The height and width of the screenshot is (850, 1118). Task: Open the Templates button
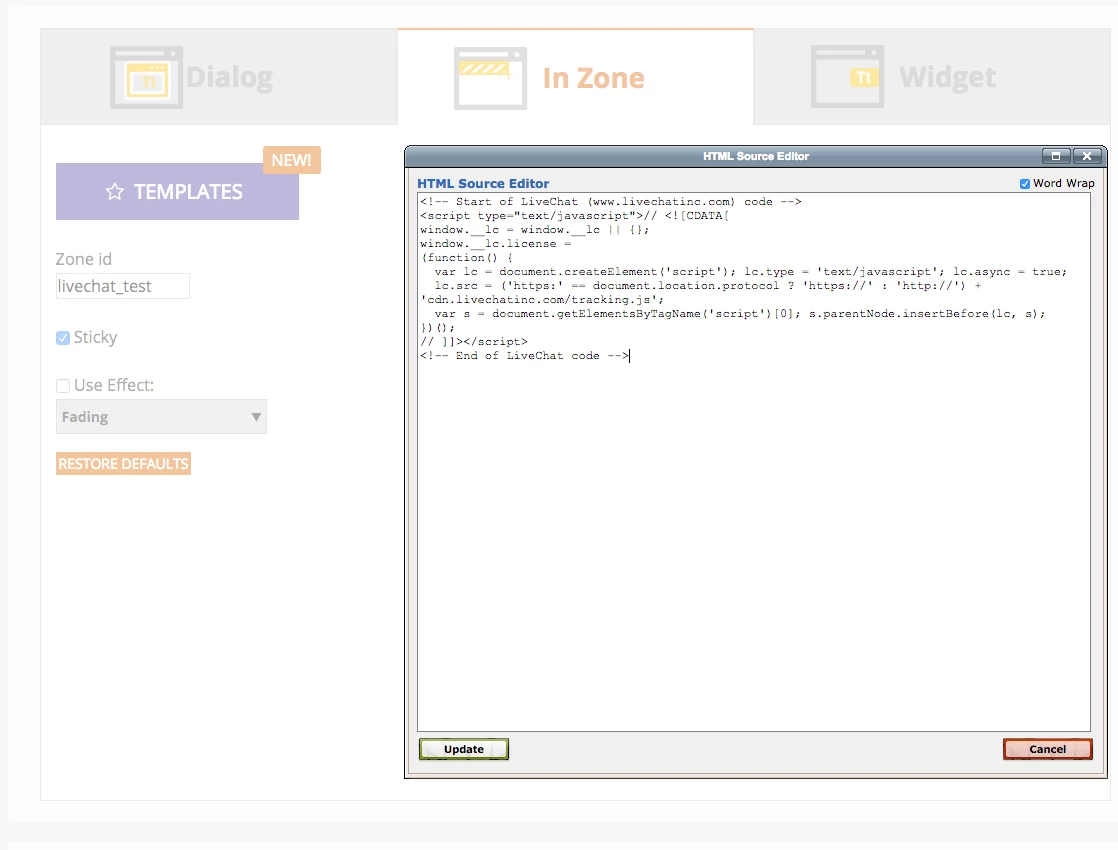click(177, 191)
